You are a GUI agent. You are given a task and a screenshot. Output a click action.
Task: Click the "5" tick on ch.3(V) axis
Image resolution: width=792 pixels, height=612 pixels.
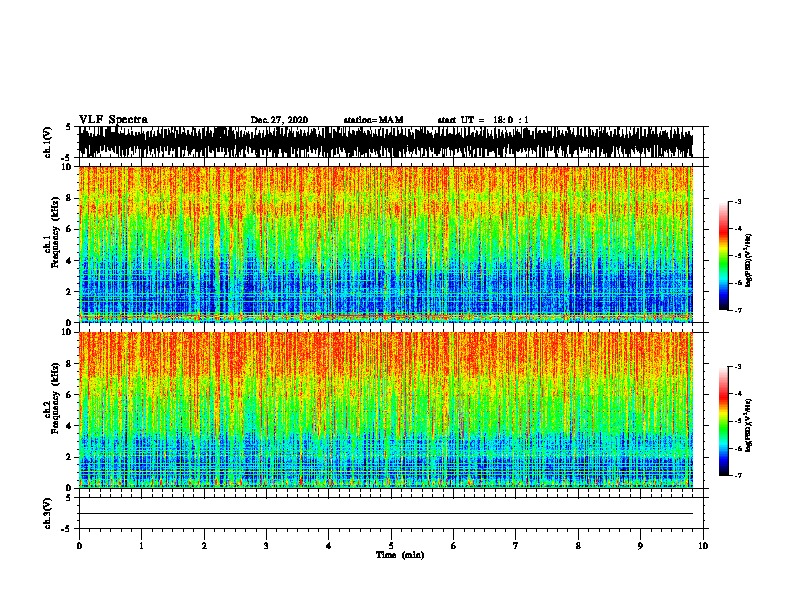tap(68, 498)
